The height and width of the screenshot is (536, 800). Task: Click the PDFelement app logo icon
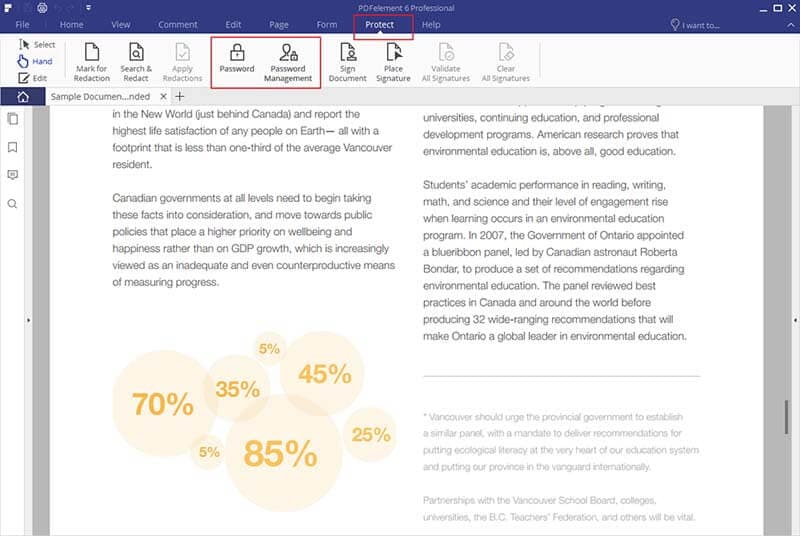click(8, 8)
